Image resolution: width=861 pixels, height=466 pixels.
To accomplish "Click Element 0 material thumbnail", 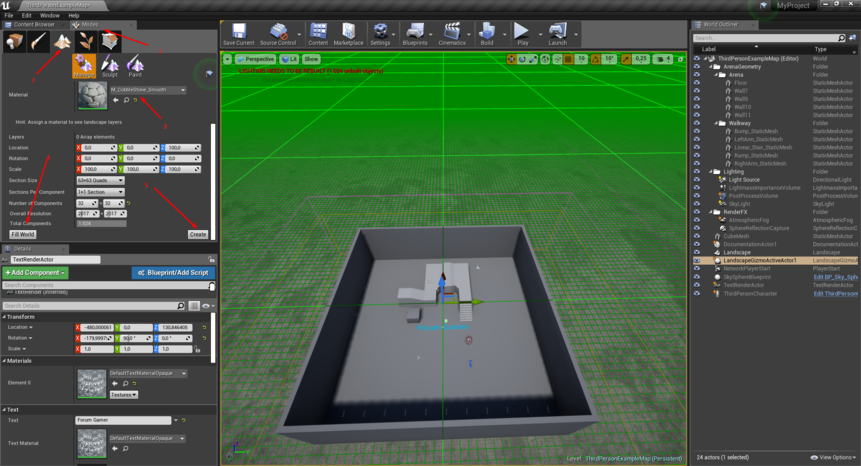I will [x=92, y=383].
